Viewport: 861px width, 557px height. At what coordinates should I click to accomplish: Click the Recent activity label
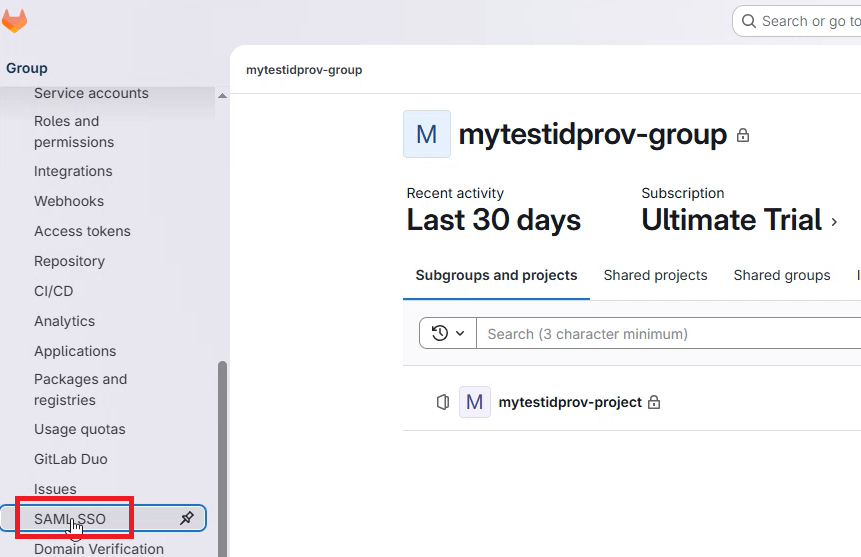point(455,193)
